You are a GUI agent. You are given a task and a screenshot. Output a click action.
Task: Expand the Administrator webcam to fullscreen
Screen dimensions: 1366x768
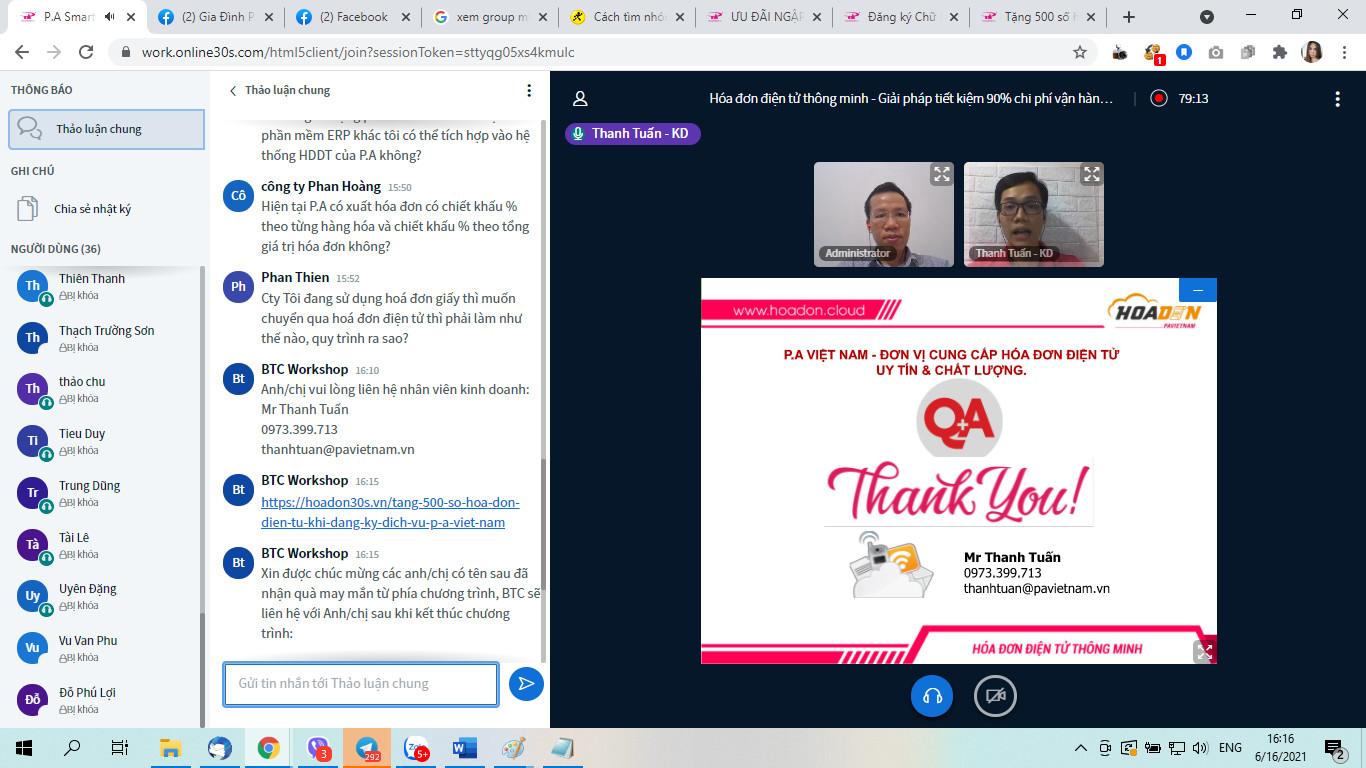tap(941, 175)
